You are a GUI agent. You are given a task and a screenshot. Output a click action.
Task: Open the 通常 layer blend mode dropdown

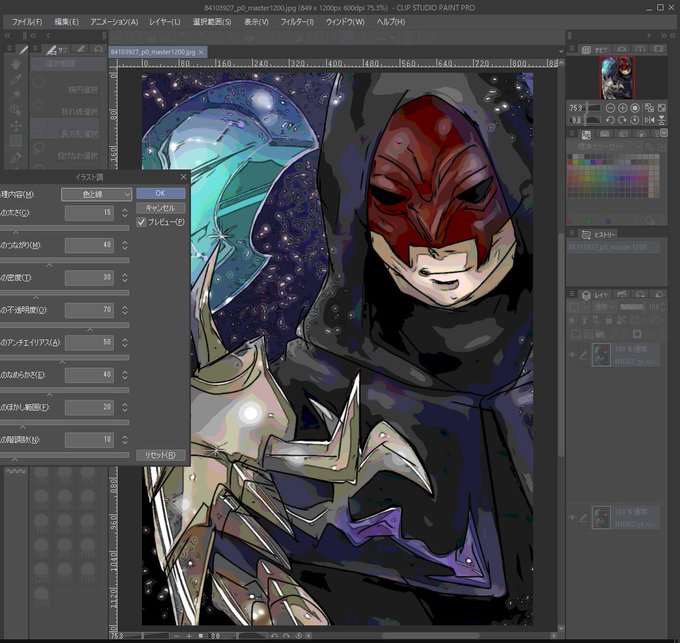pyautogui.click(x=605, y=307)
